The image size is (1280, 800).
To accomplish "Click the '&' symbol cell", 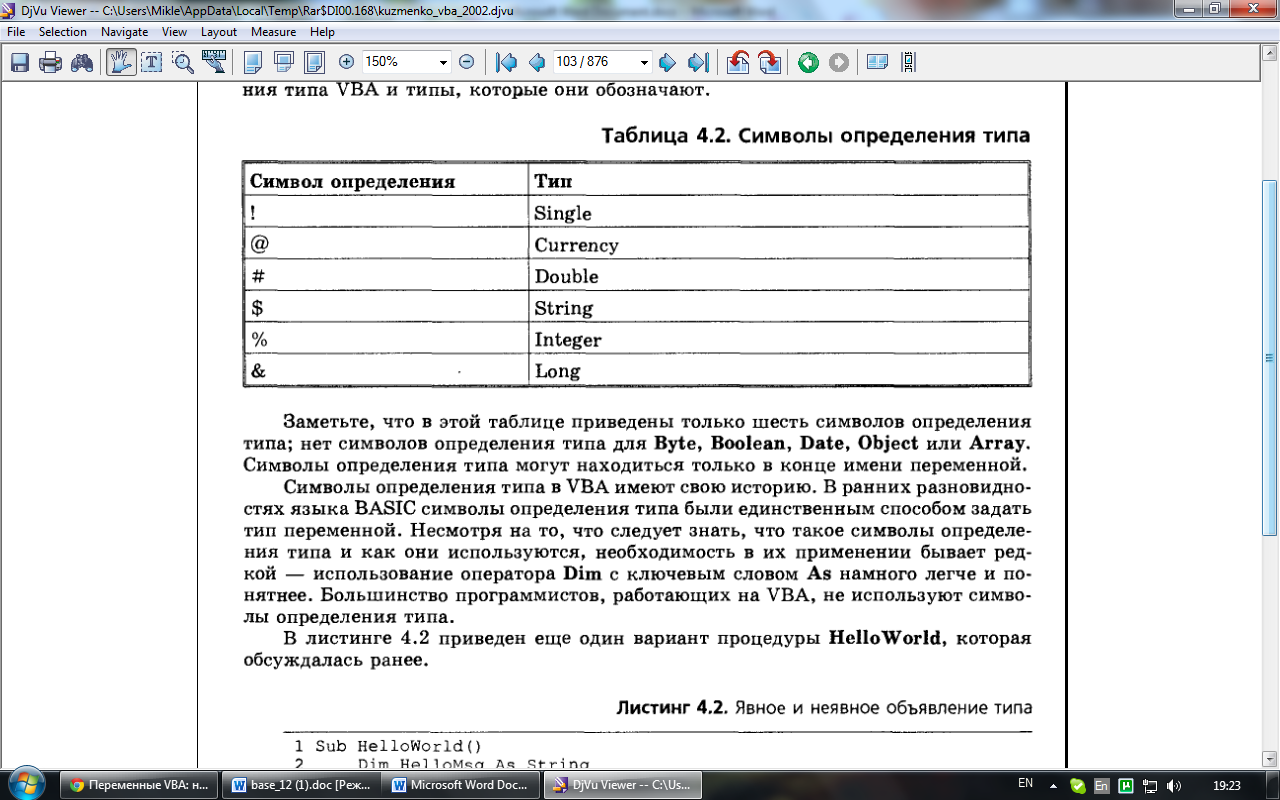I will [386, 371].
